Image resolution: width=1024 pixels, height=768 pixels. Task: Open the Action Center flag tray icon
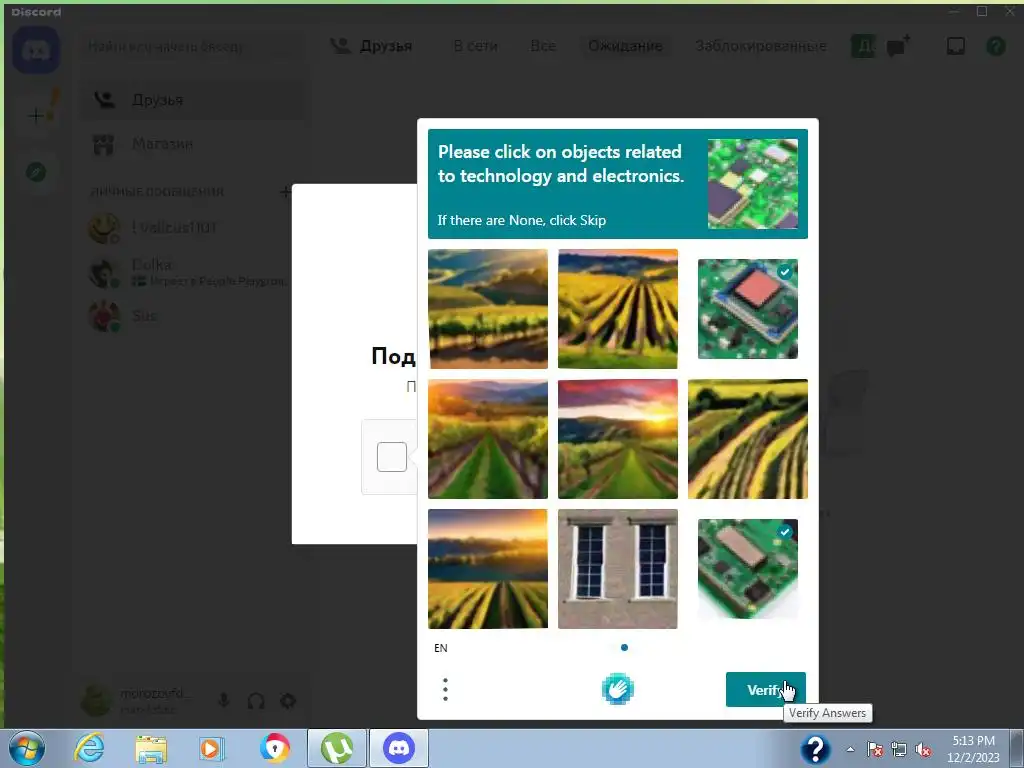874,750
